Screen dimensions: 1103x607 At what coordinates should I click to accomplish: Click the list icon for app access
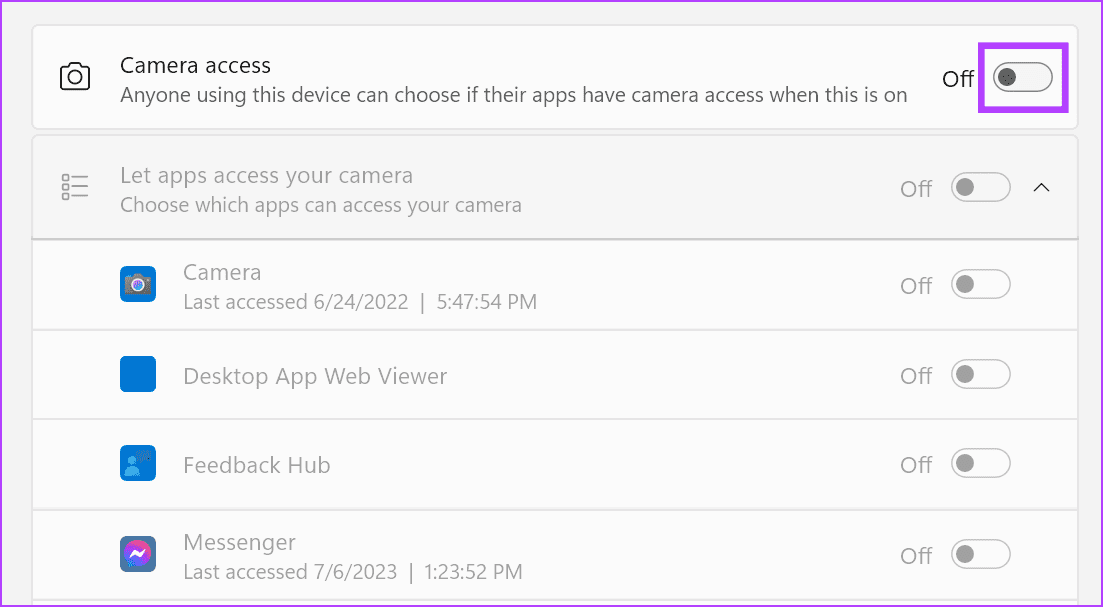coord(75,187)
